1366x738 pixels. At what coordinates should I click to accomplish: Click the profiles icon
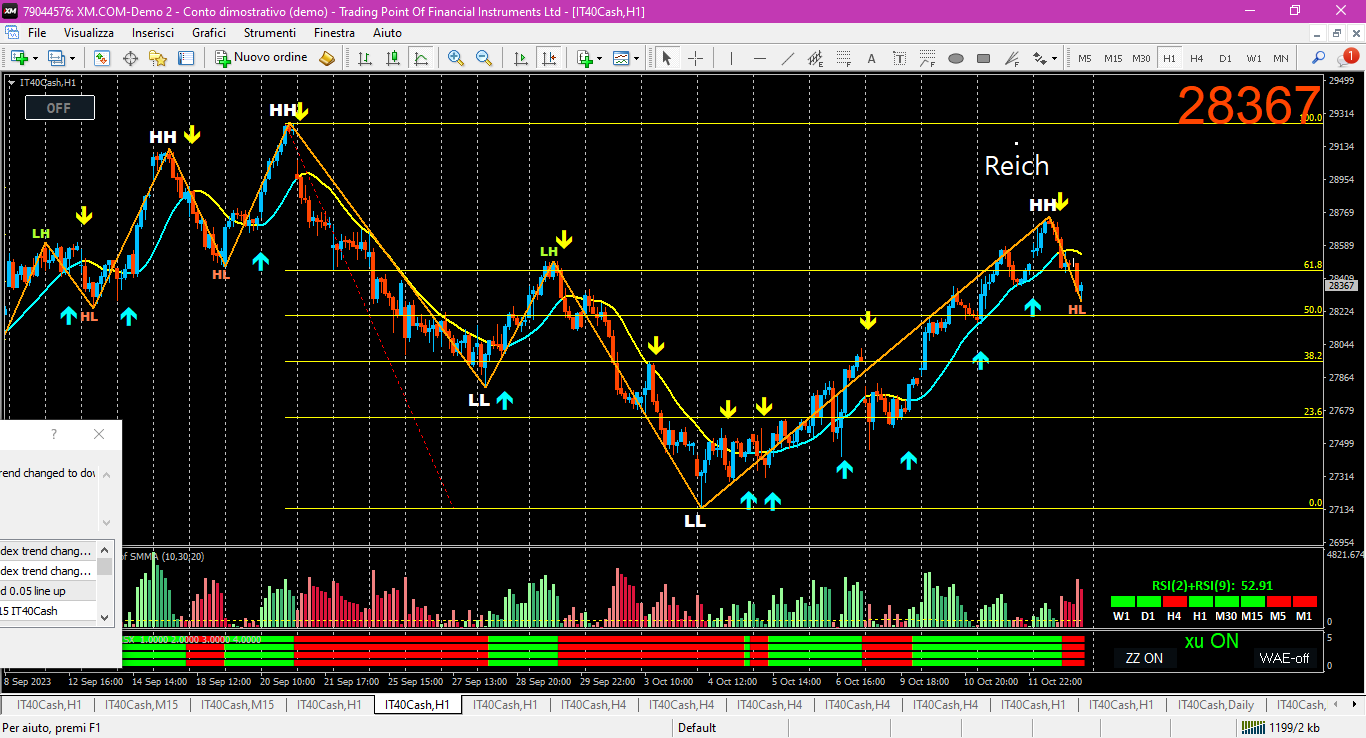pos(56,58)
